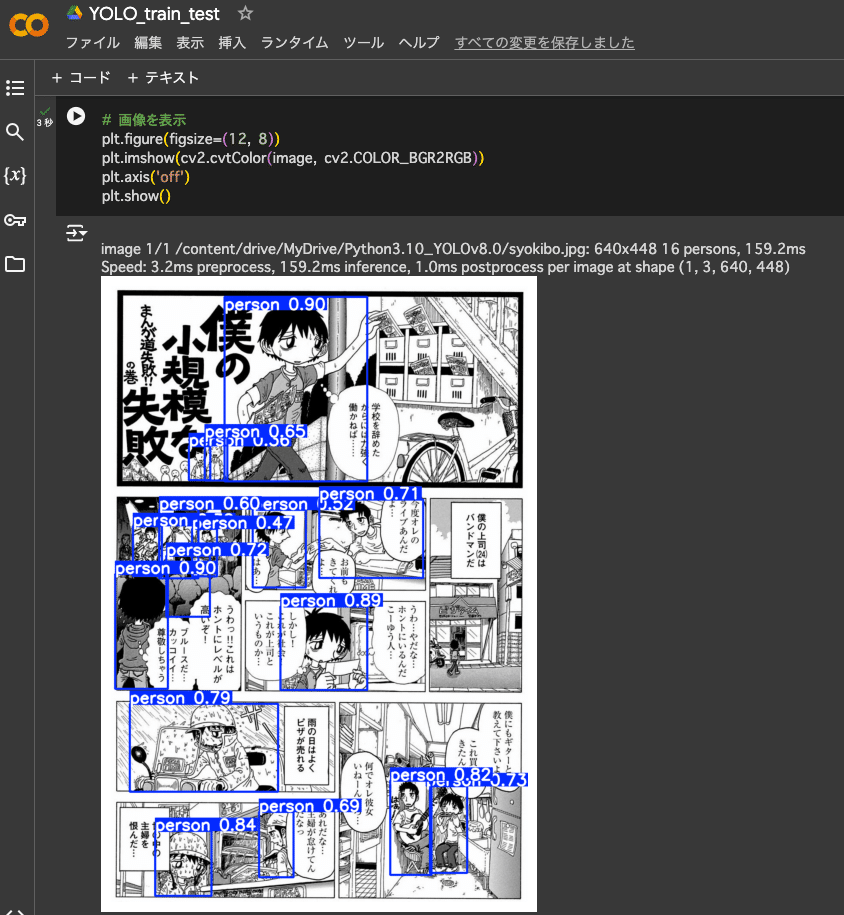The height and width of the screenshot is (915, 844).
Task: Click the person 0.47 detection label
Action: (244, 522)
